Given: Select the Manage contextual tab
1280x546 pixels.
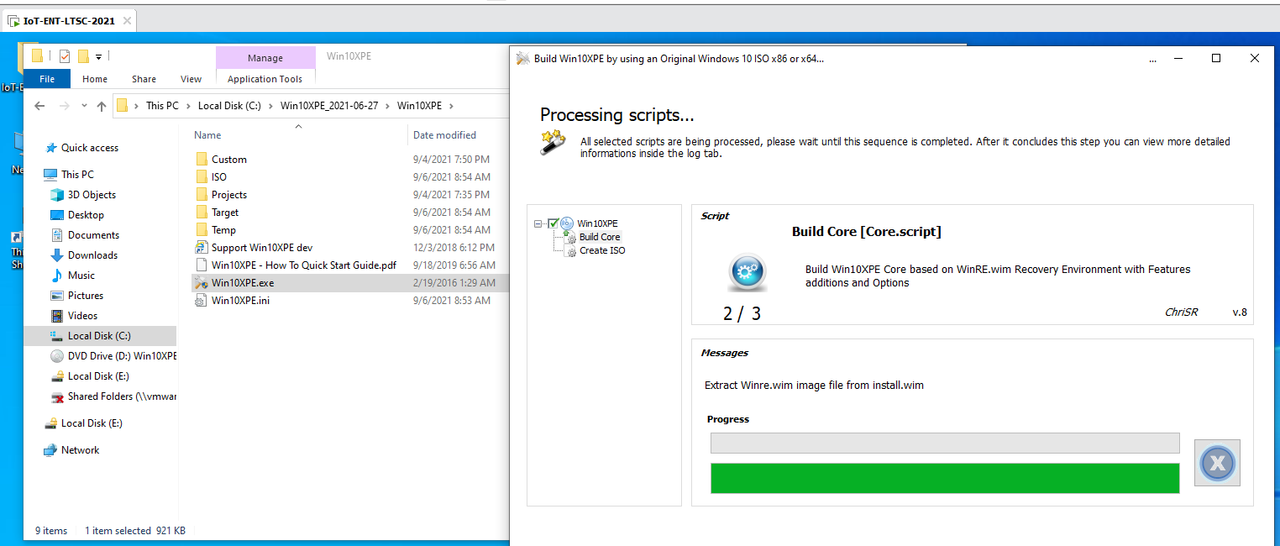Looking at the screenshot, I should pyautogui.click(x=265, y=58).
